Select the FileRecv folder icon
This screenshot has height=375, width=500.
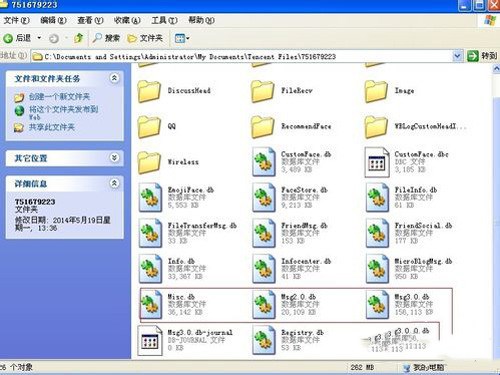click(263, 91)
